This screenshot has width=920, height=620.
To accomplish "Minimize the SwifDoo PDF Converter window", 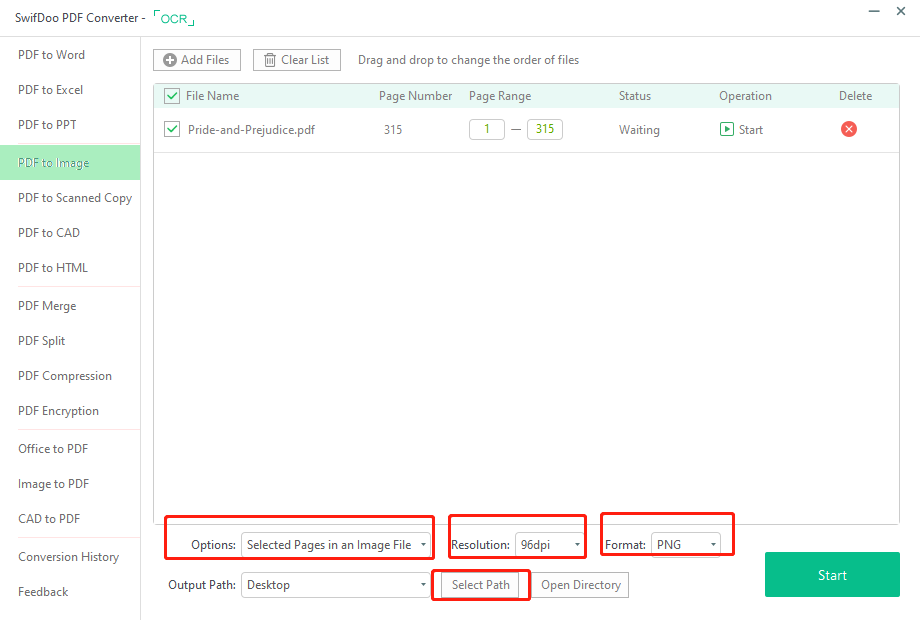I will pos(874,11).
